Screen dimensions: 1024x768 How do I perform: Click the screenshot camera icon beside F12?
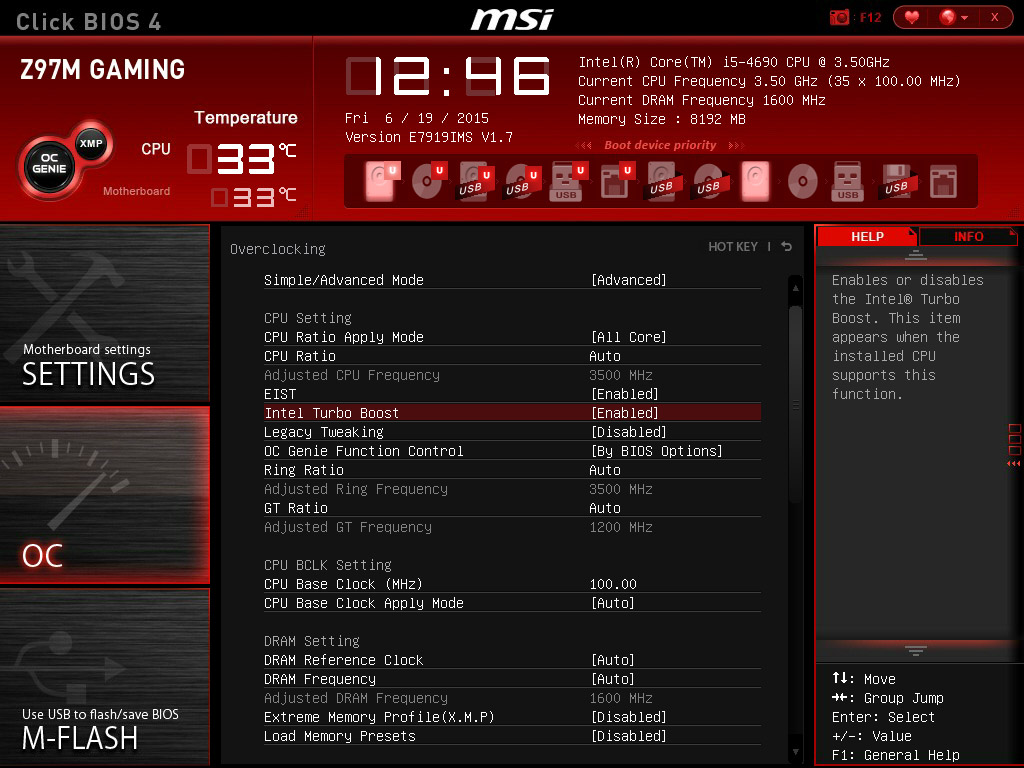(x=839, y=18)
